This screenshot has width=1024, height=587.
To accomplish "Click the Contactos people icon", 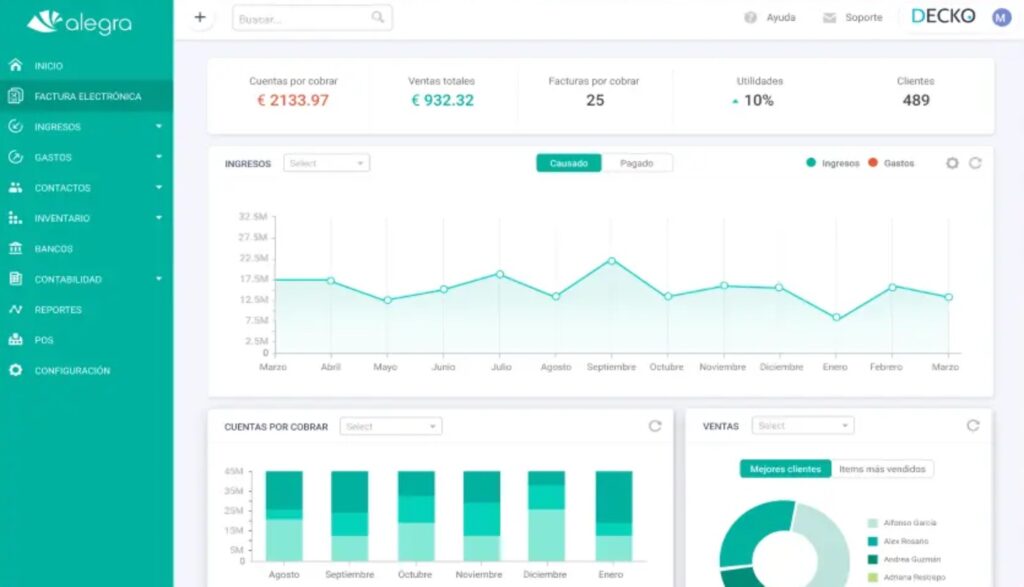I will click(x=16, y=187).
